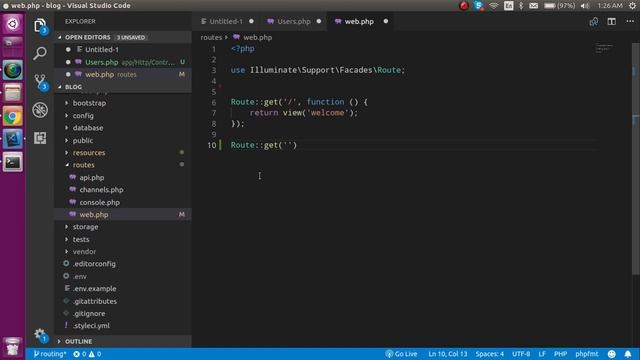Viewport: 640px width, 360px height.
Task: Change encoding via UTF-8
Action: [x=521, y=354]
